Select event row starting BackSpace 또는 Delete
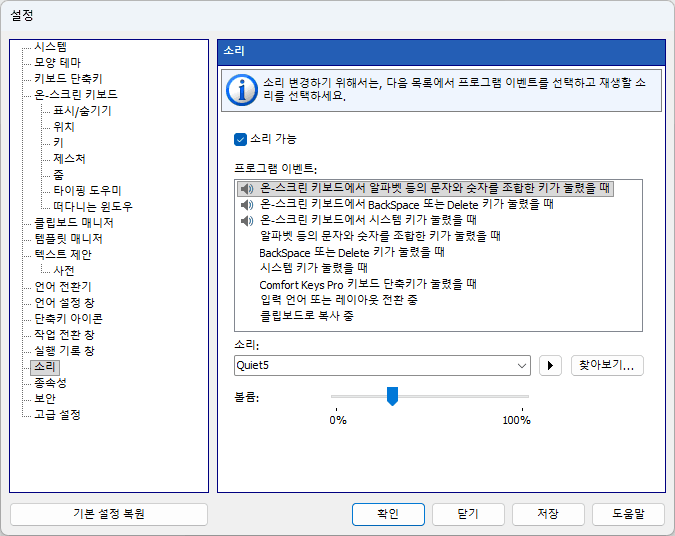This screenshot has width=675, height=536. [x=352, y=253]
